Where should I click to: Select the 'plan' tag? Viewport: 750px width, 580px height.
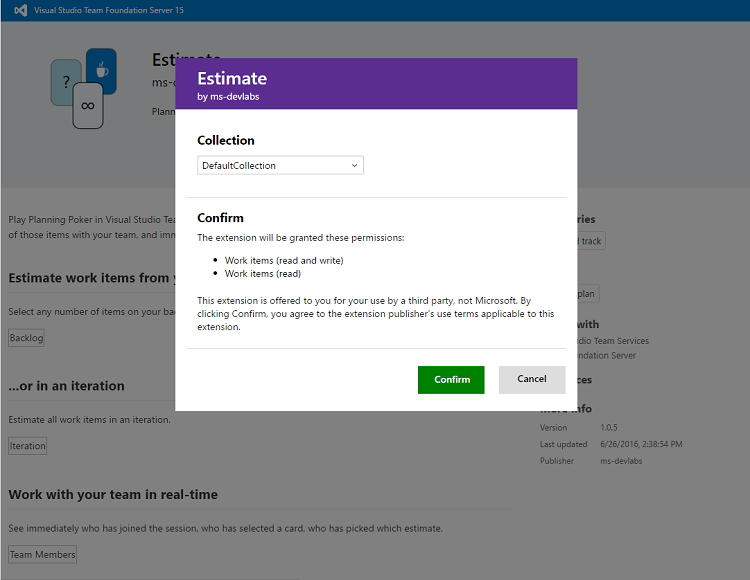(587, 294)
